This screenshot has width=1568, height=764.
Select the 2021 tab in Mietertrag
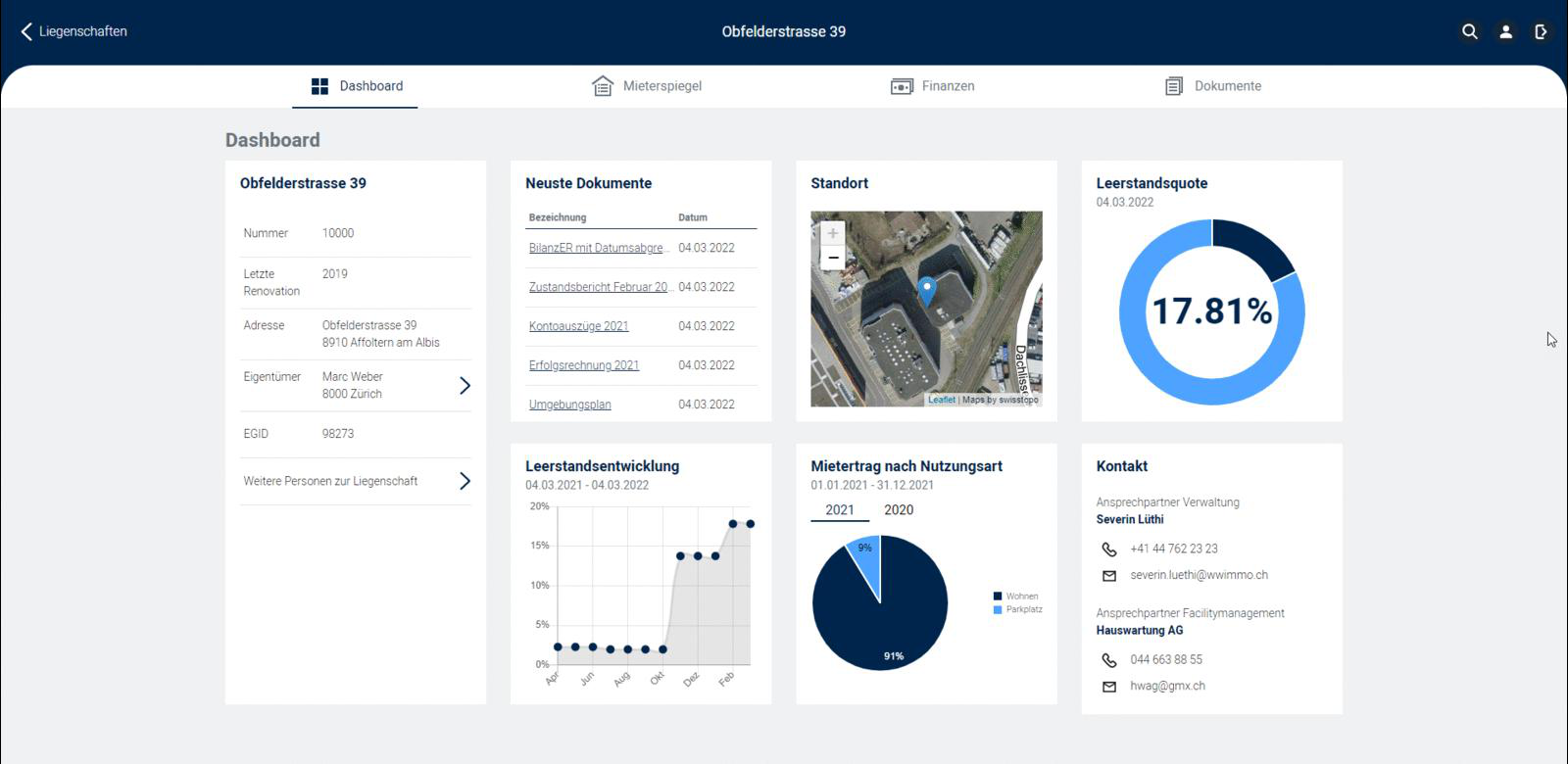point(840,510)
